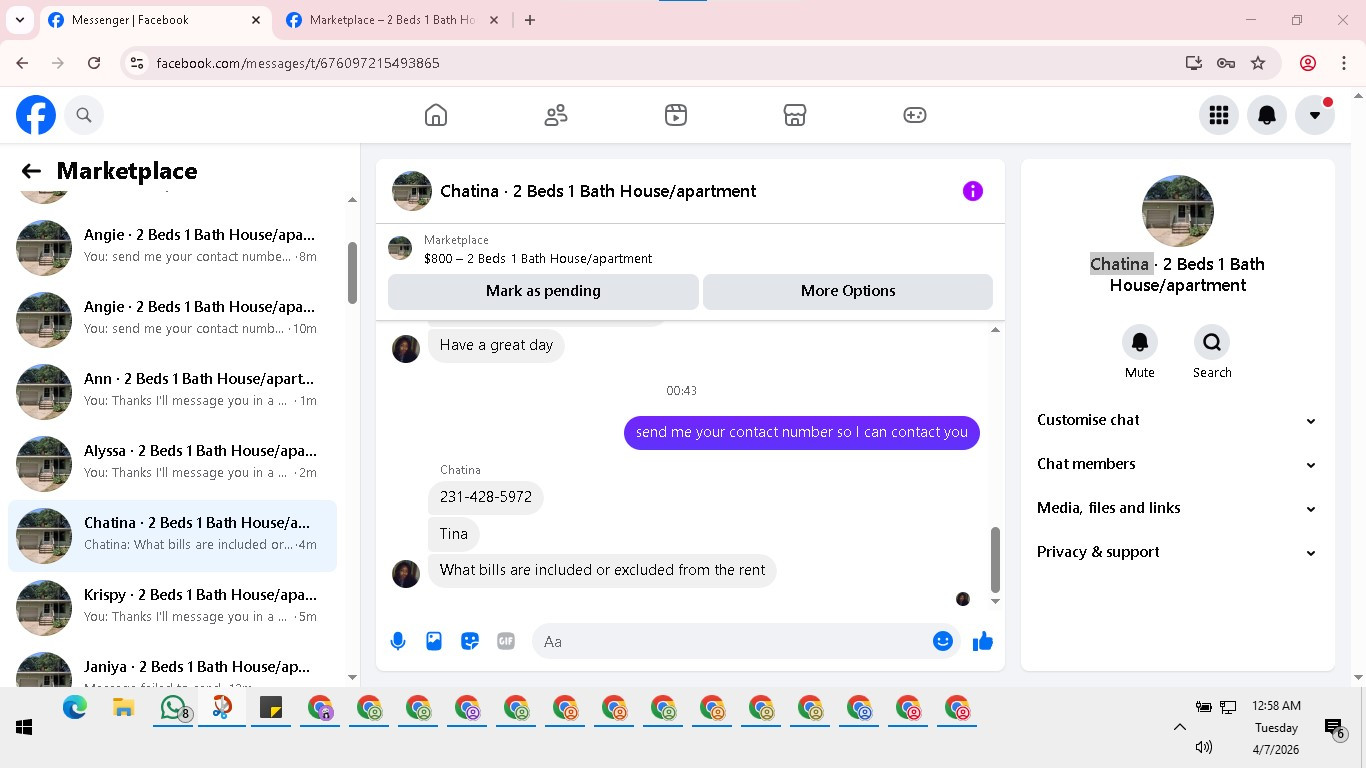The image size is (1366, 768).
Task: Expand Privacy & support section
Action: [1177, 552]
